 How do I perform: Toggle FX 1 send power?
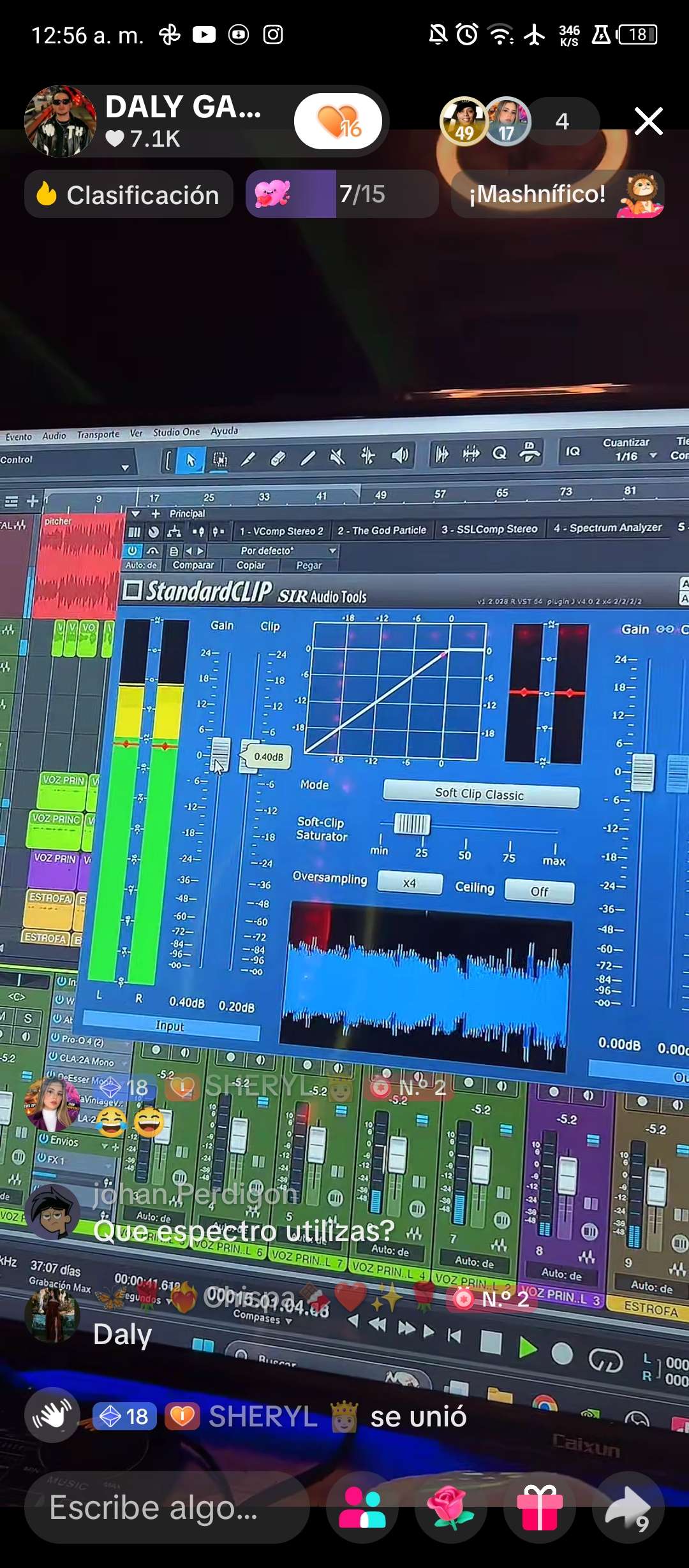[x=41, y=1157]
